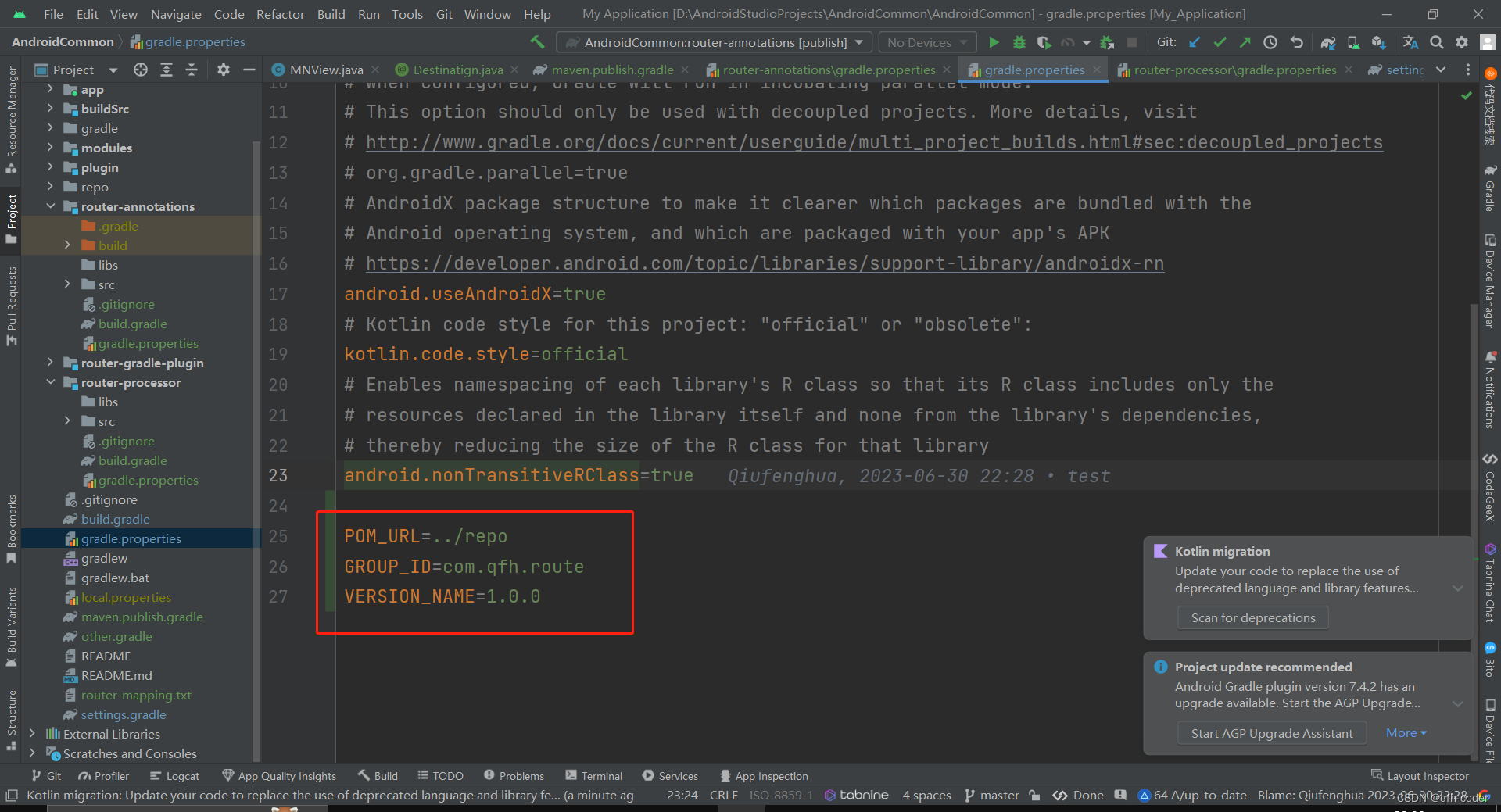Toggle the Pull Requests tool window
Screen dimensions: 1501x812
pos(11,306)
